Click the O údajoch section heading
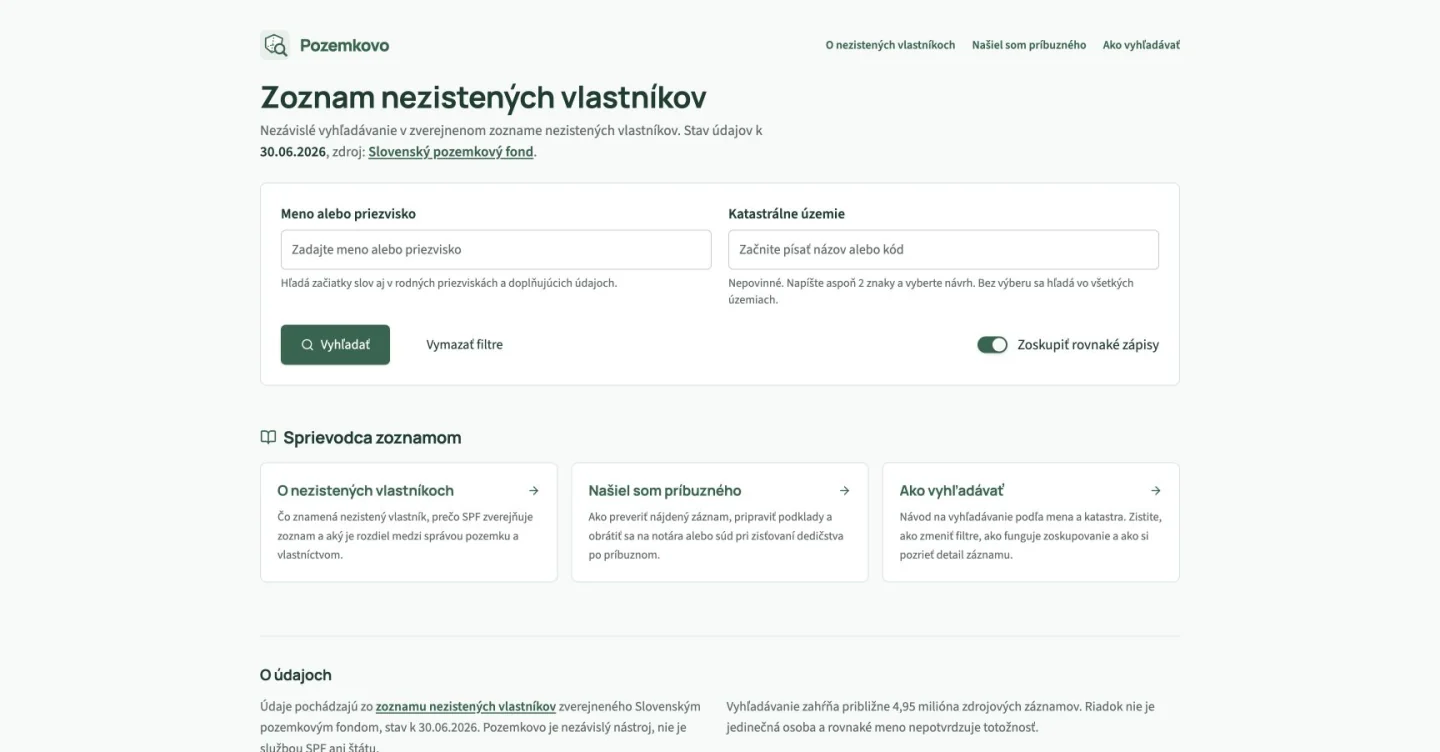Image resolution: width=1440 pixels, height=752 pixels. click(x=296, y=675)
